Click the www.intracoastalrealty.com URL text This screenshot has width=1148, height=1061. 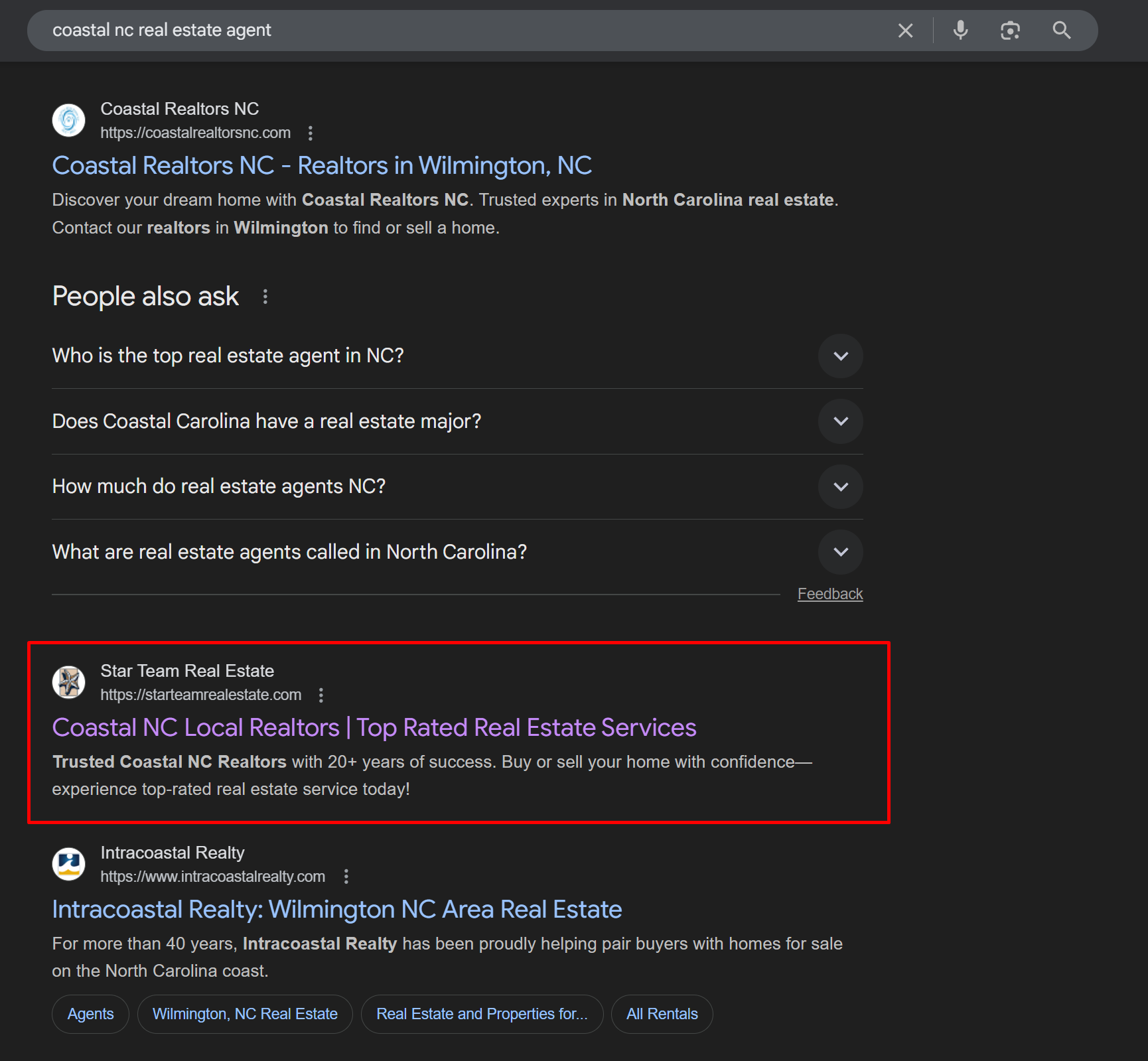click(x=213, y=877)
